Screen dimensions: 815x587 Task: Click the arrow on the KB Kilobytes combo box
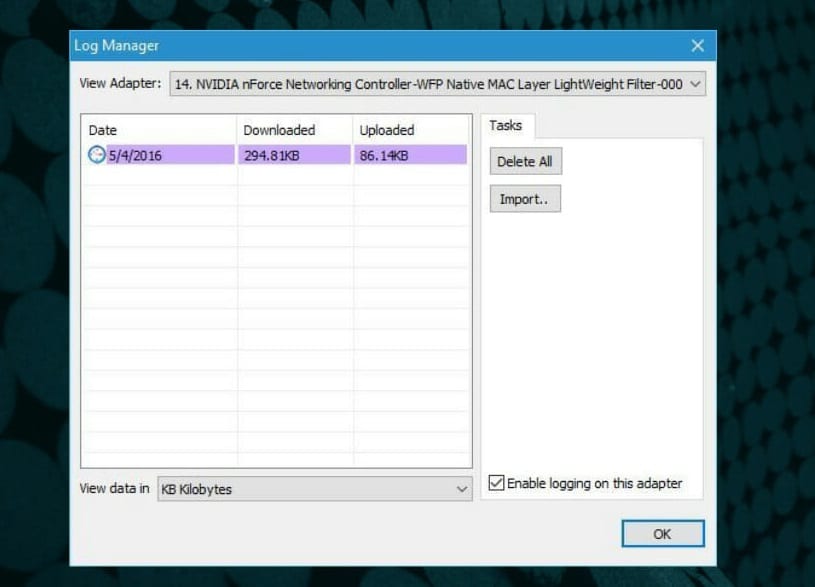461,489
